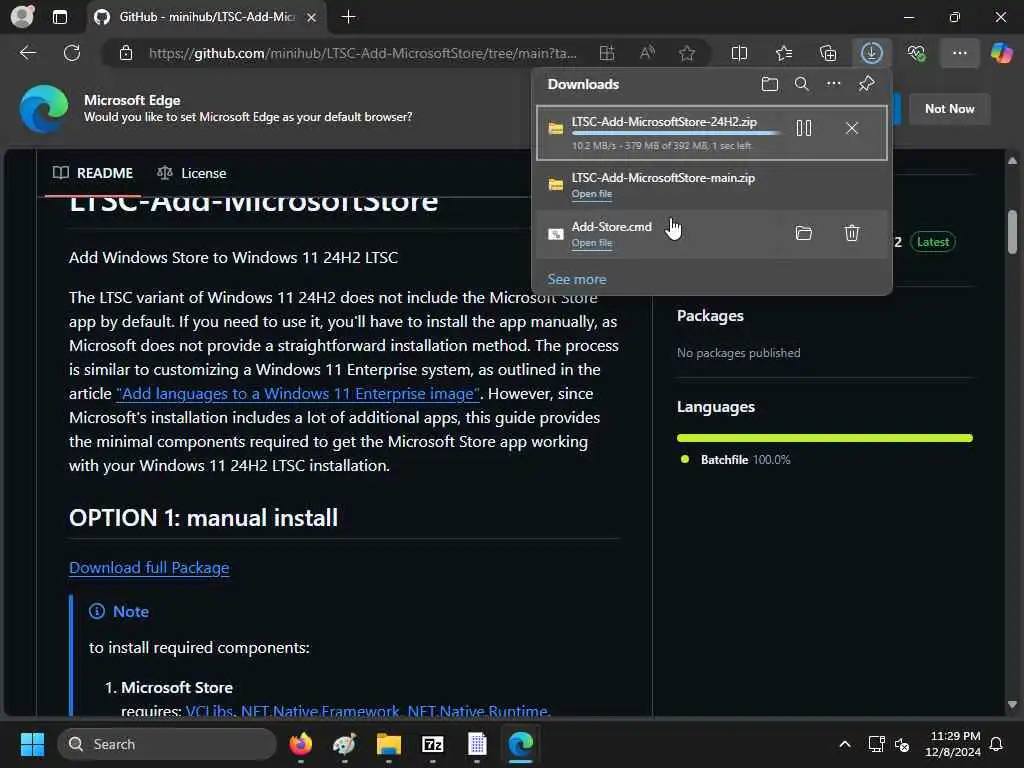The height and width of the screenshot is (768, 1024).
Task: Click See more downloads link
Action: 577,280
